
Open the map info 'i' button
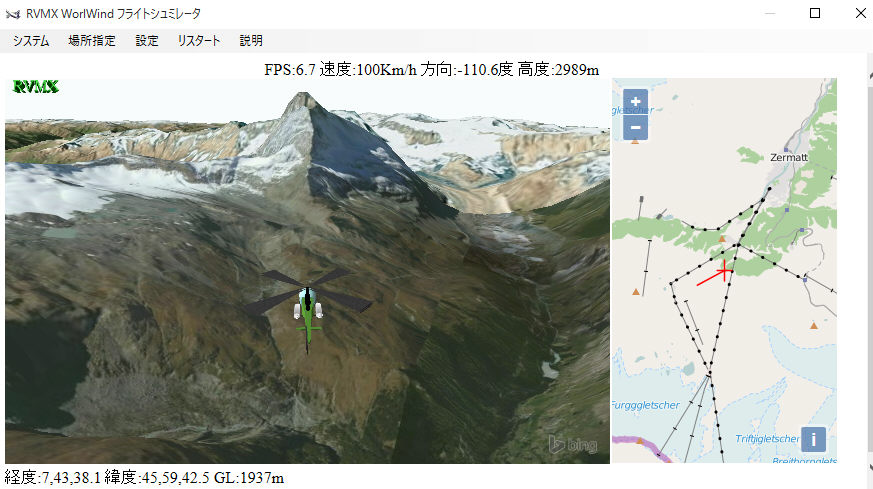click(x=813, y=439)
